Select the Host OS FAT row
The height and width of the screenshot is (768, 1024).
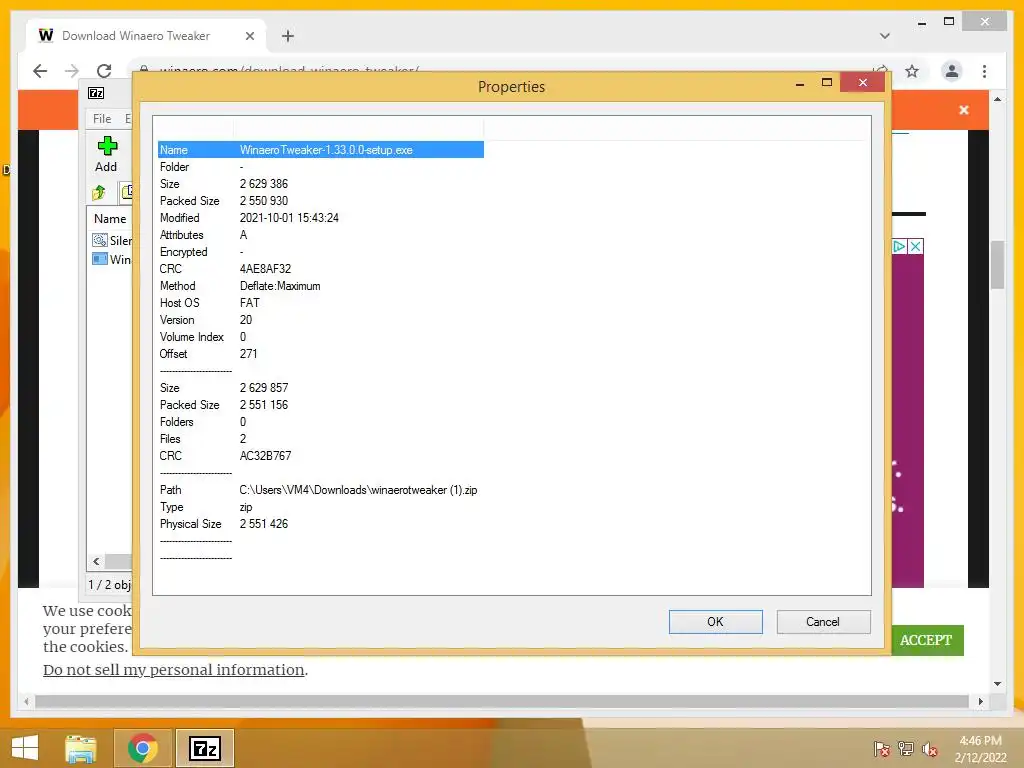pos(321,303)
